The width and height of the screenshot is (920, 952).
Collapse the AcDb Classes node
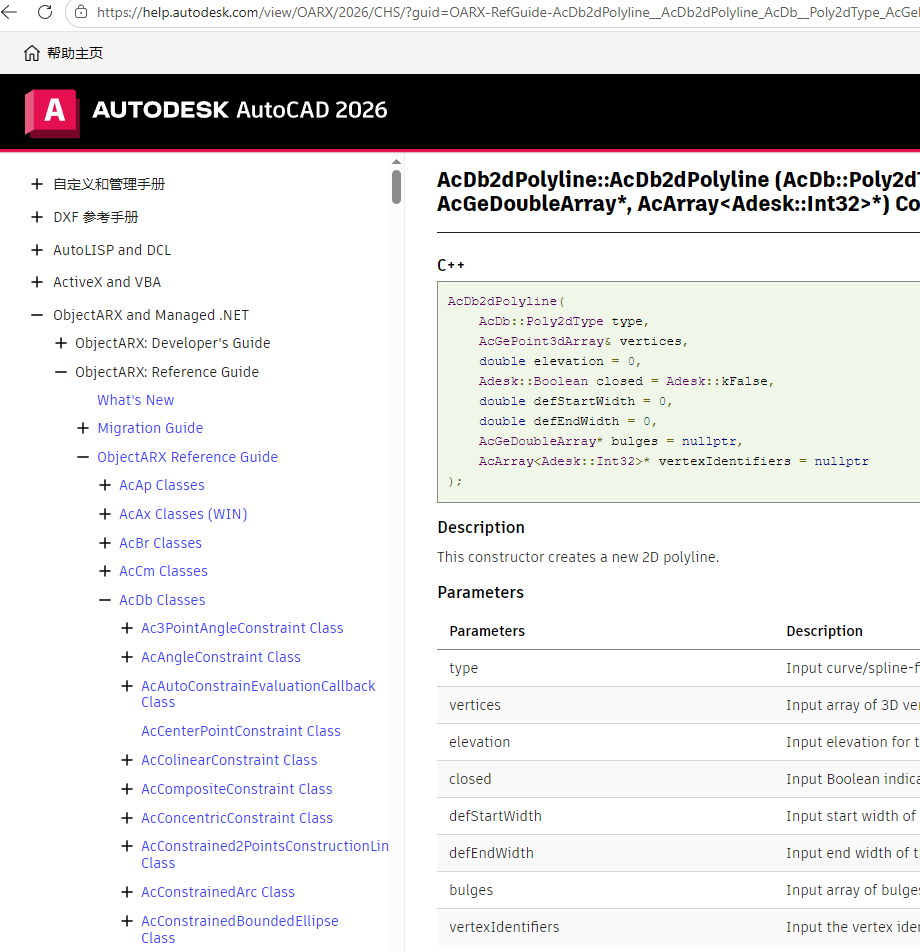[105, 600]
